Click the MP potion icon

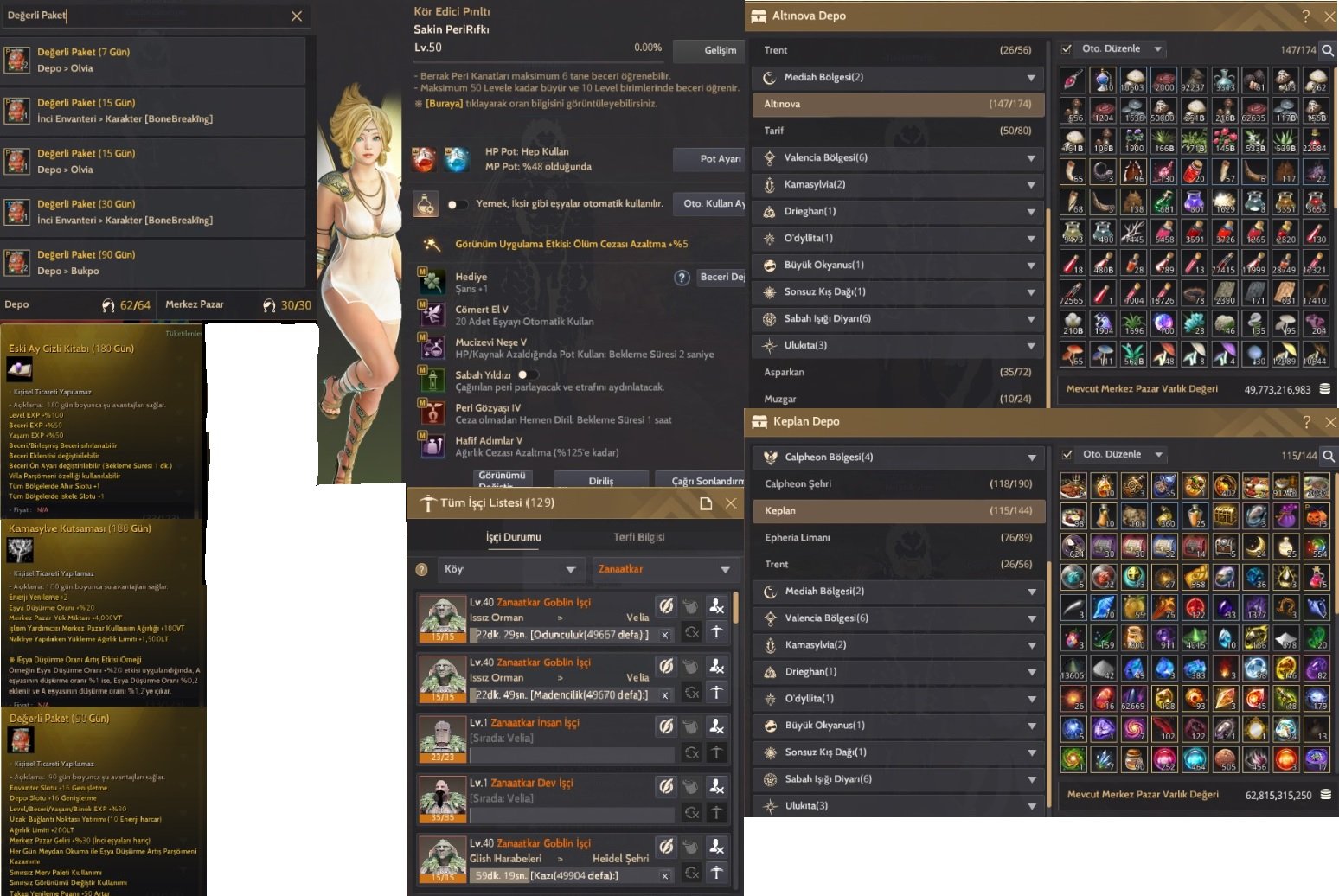pyautogui.click(x=457, y=160)
